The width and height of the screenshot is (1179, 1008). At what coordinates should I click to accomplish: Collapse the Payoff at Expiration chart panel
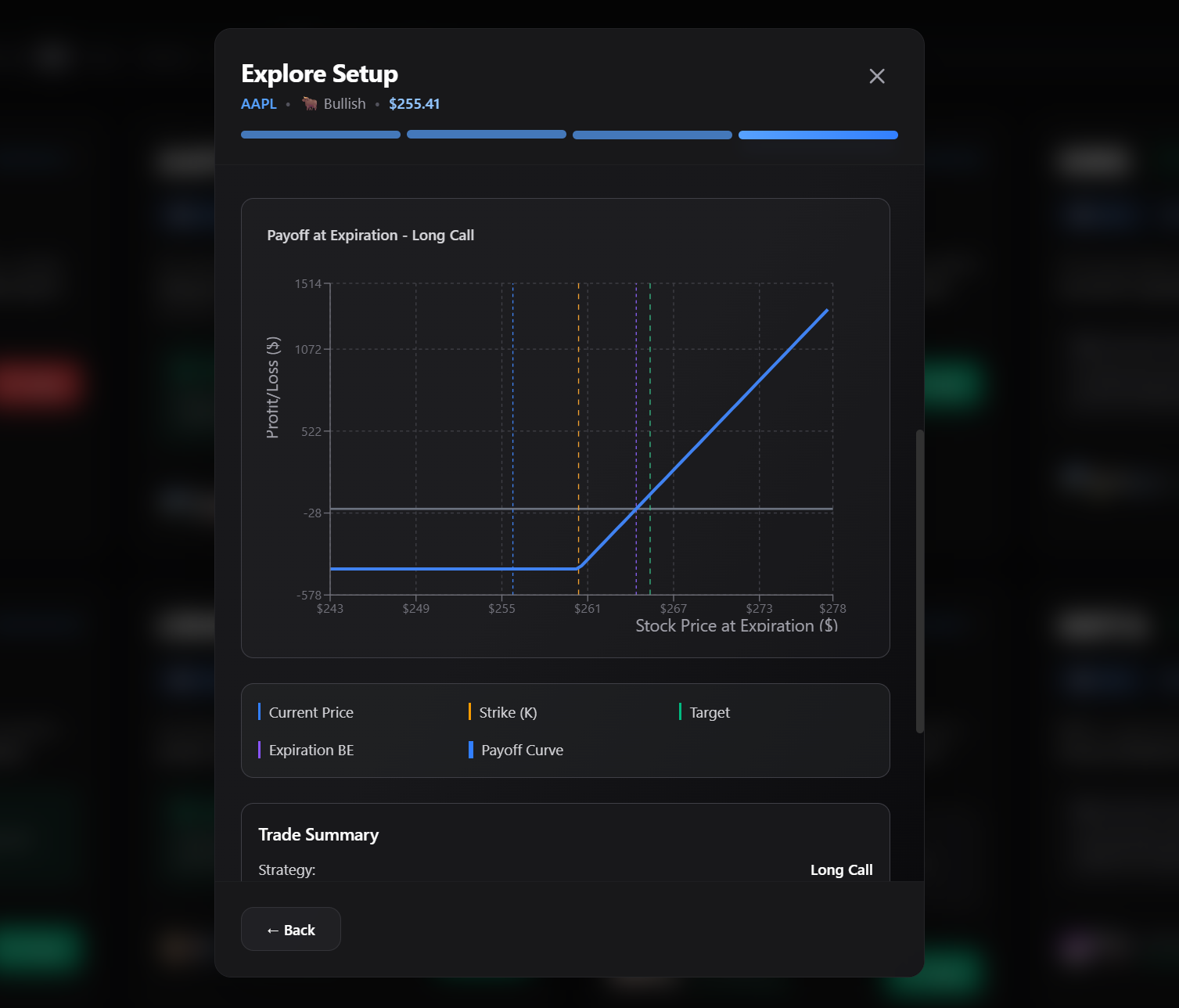coord(371,235)
